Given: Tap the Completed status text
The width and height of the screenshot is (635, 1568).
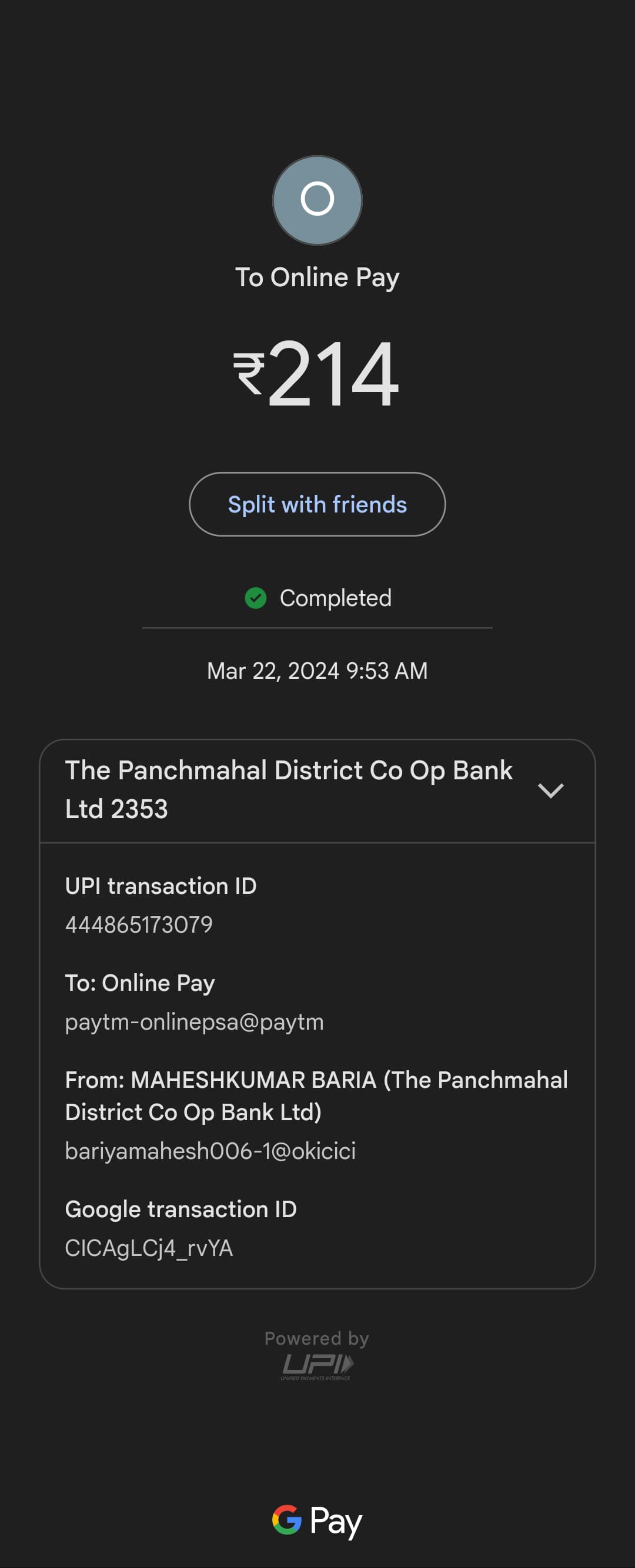Looking at the screenshot, I should pyautogui.click(x=336, y=598).
